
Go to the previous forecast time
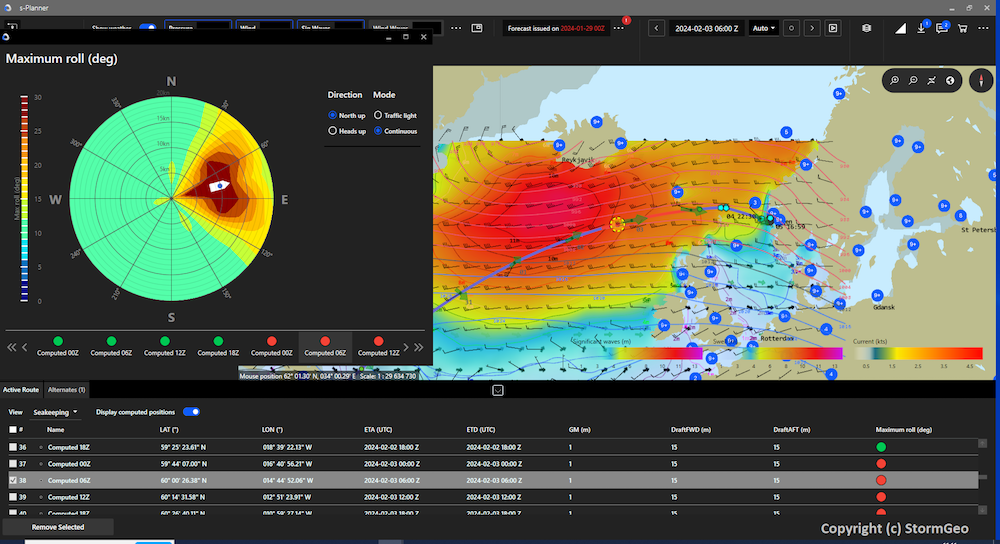point(657,28)
